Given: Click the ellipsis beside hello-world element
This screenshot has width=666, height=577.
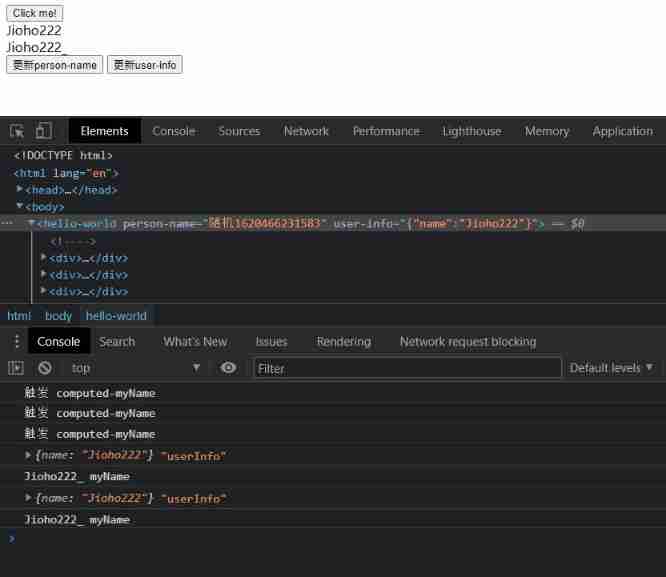Looking at the screenshot, I should tap(8, 224).
